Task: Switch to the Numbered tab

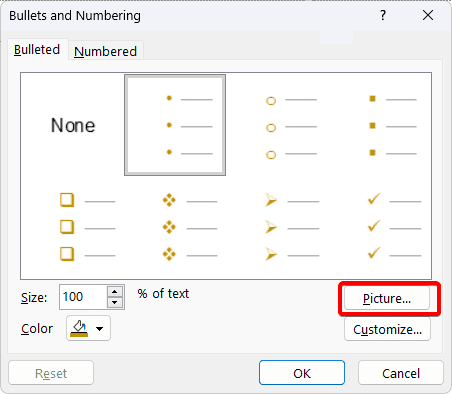Action: 105,51
